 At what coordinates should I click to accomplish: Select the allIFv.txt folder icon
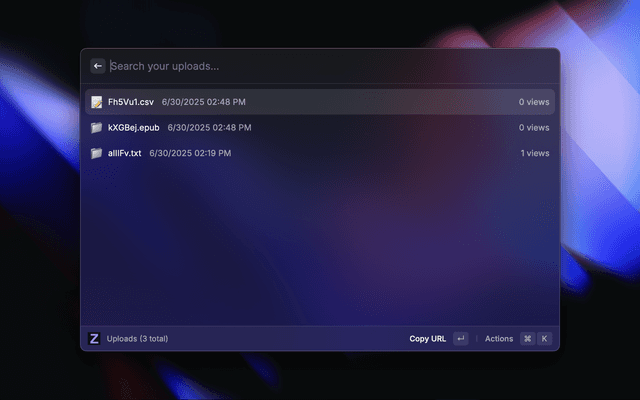coord(97,153)
